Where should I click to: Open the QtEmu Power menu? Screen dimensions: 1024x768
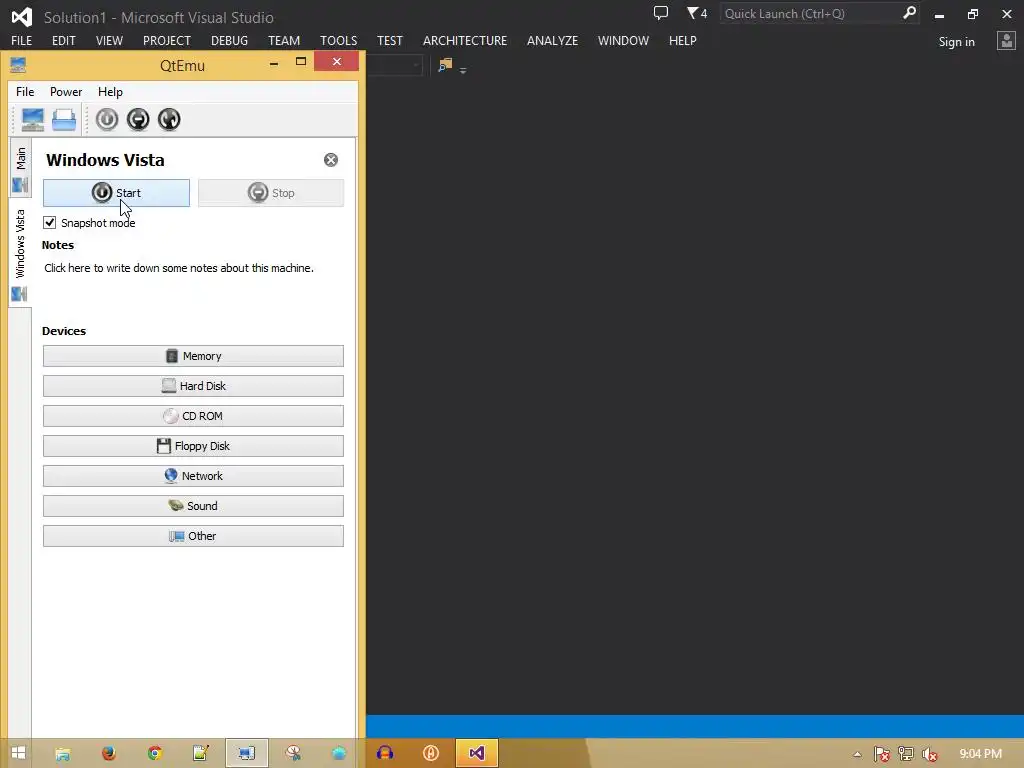66,92
